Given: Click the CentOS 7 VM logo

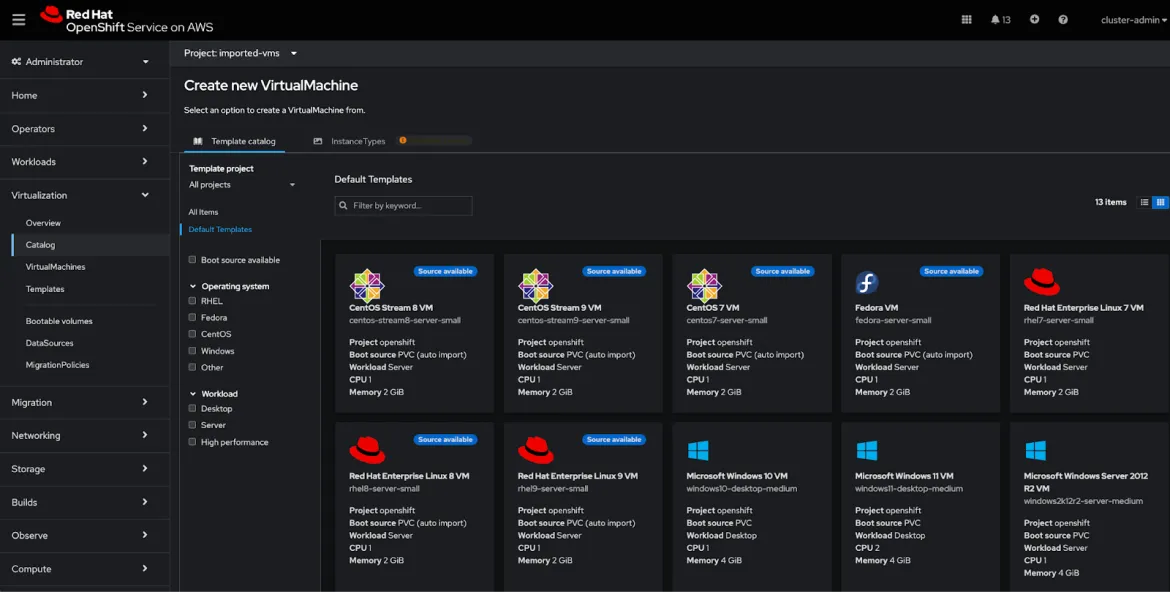Looking at the screenshot, I should 704,285.
